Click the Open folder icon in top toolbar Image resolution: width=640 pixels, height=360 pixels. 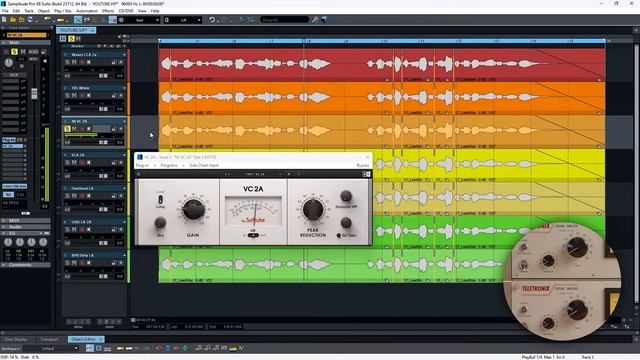(13, 20)
